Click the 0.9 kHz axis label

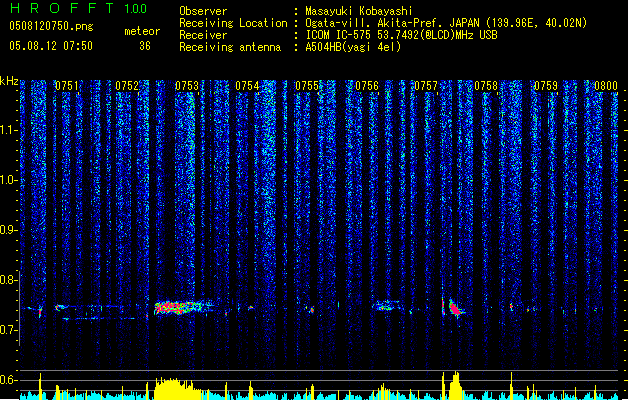click(x=7, y=230)
